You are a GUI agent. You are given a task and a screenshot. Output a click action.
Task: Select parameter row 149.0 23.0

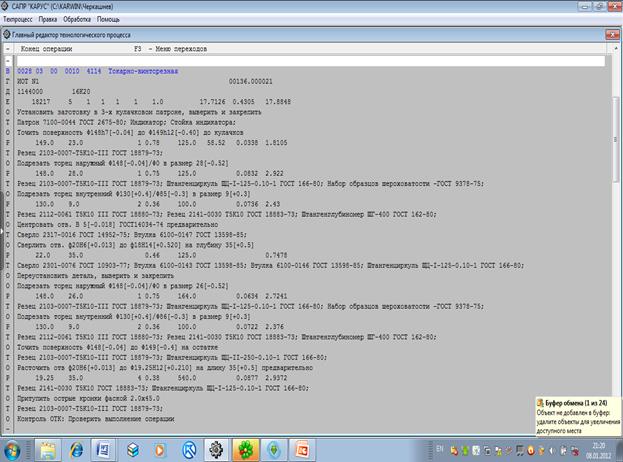tap(161, 143)
